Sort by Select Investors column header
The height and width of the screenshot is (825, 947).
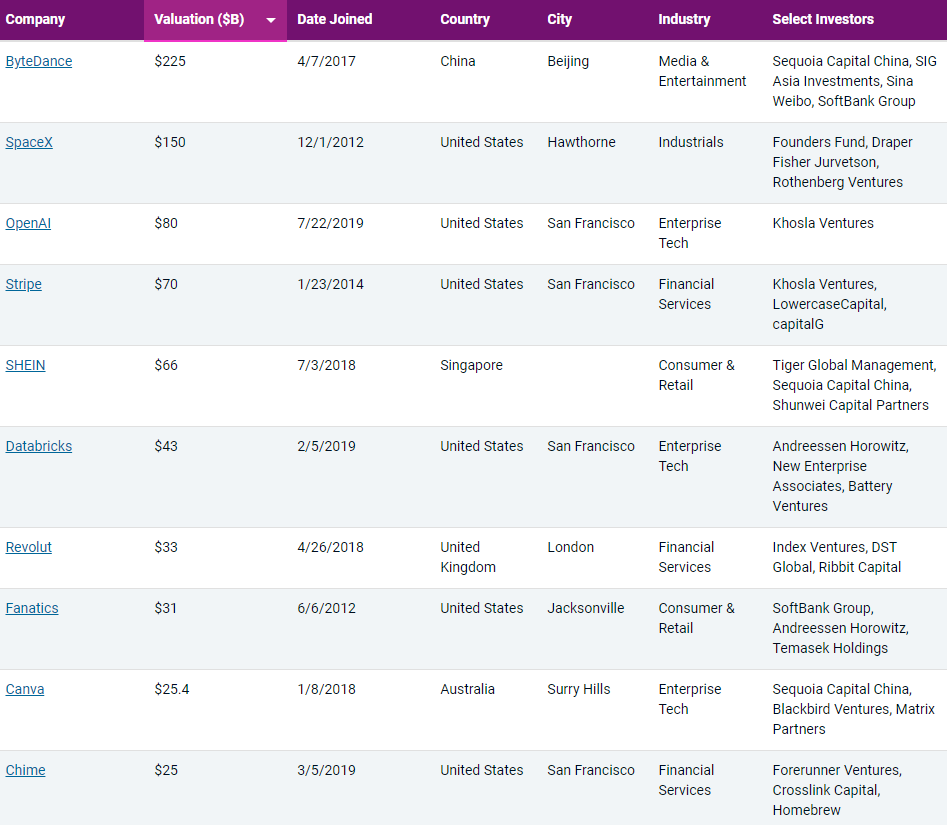pos(823,19)
